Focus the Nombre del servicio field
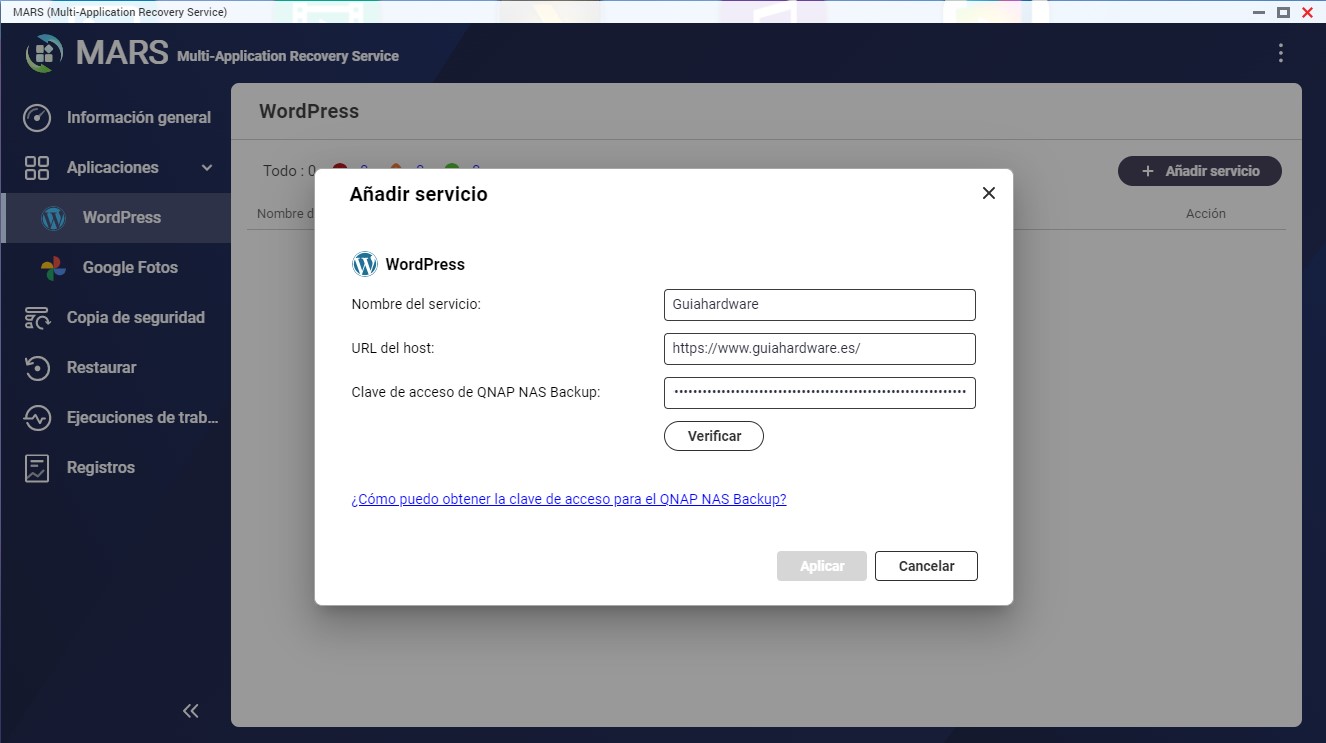The image size is (1326, 743). (820, 305)
